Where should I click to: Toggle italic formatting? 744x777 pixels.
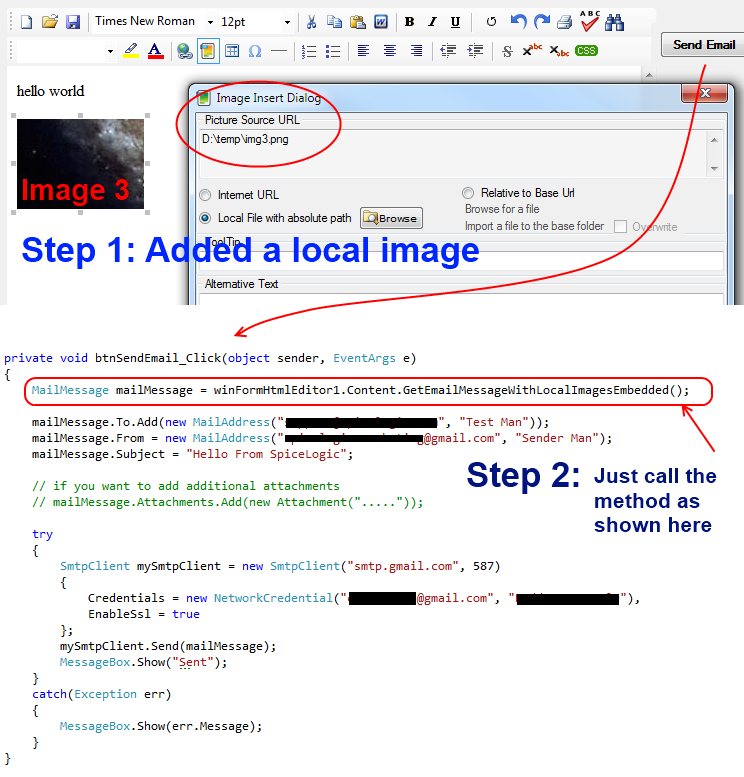point(433,22)
